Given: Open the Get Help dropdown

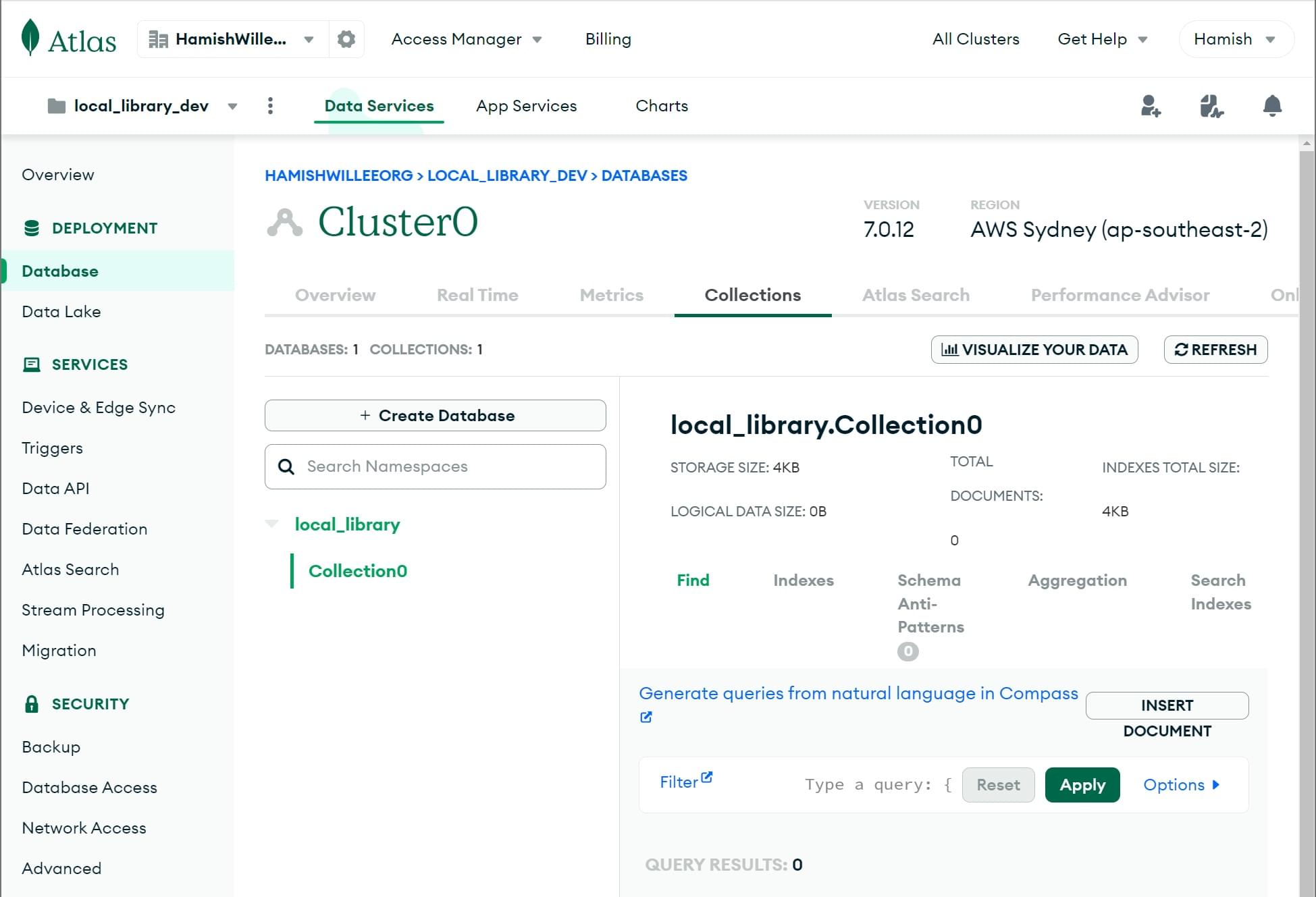Looking at the screenshot, I should 1101,38.
